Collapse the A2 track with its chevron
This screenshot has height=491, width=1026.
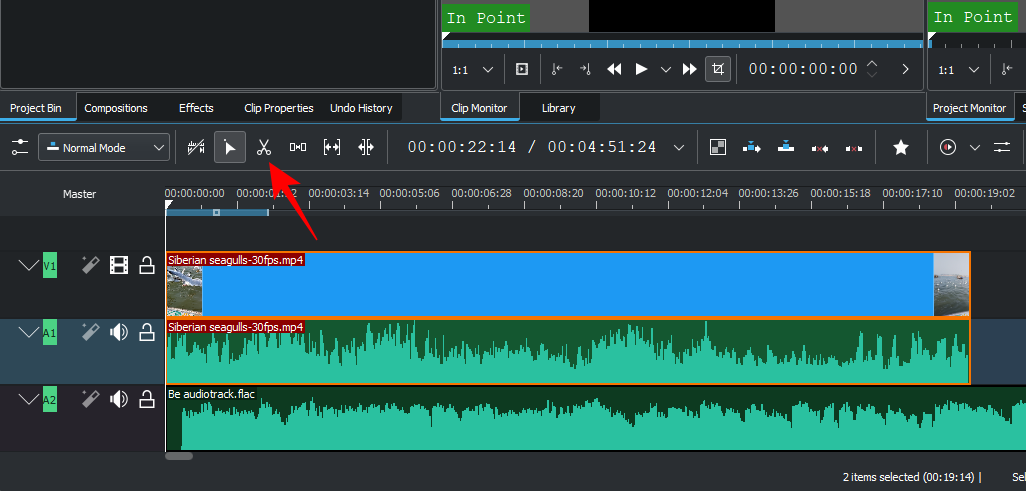(x=28, y=400)
